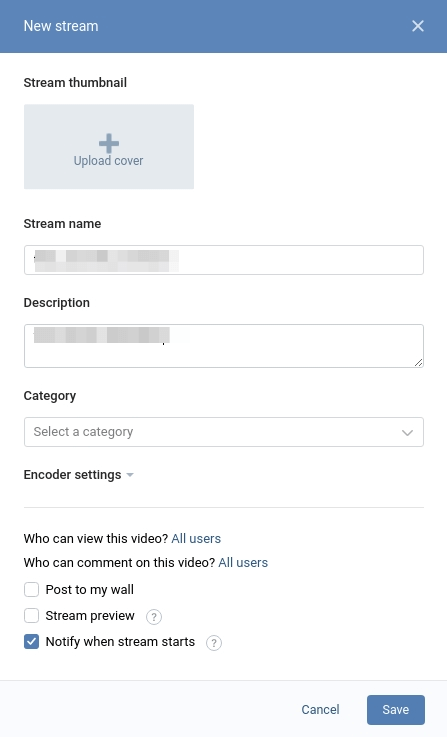The height and width of the screenshot is (737, 447).
Task: Open help icon beside Notify when stream starts
Action: 214,643
